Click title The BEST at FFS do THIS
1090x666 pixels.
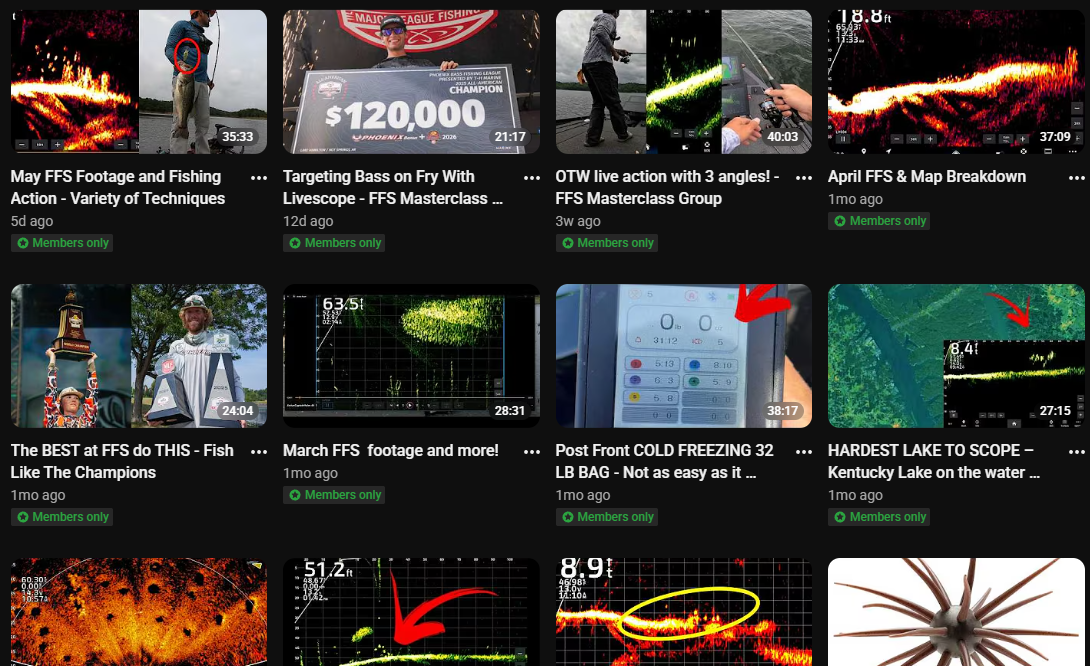point(122,462)
